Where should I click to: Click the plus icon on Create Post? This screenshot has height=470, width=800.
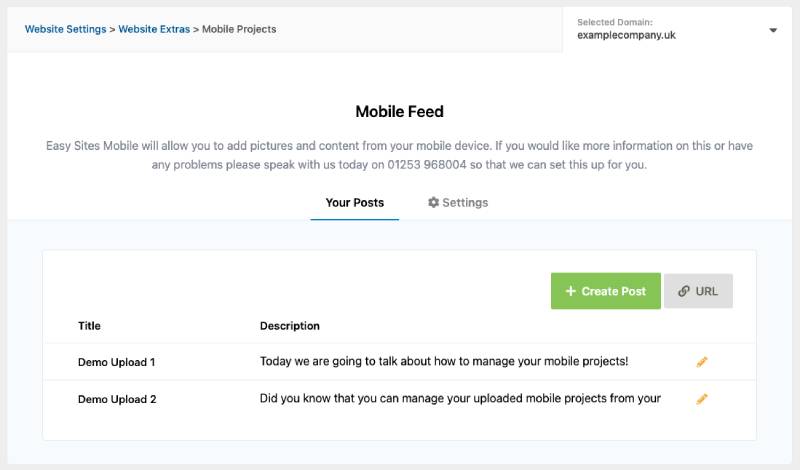point(570,291)
